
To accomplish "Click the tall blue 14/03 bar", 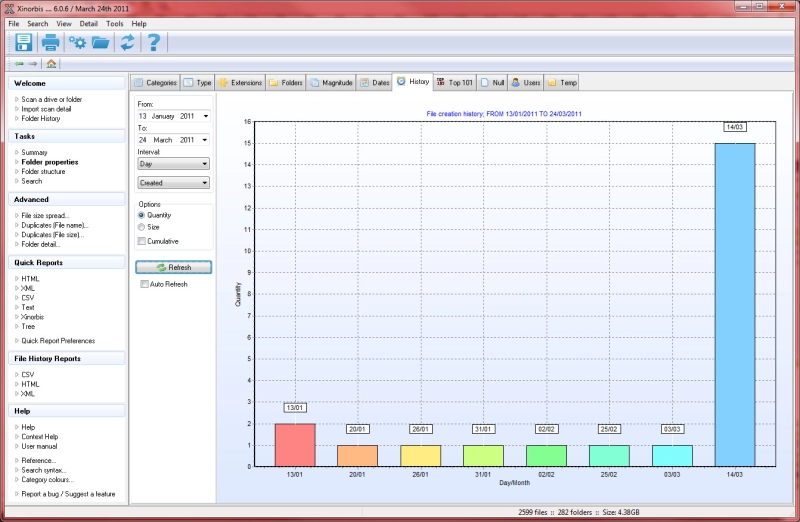I will [x=735, y=305].
